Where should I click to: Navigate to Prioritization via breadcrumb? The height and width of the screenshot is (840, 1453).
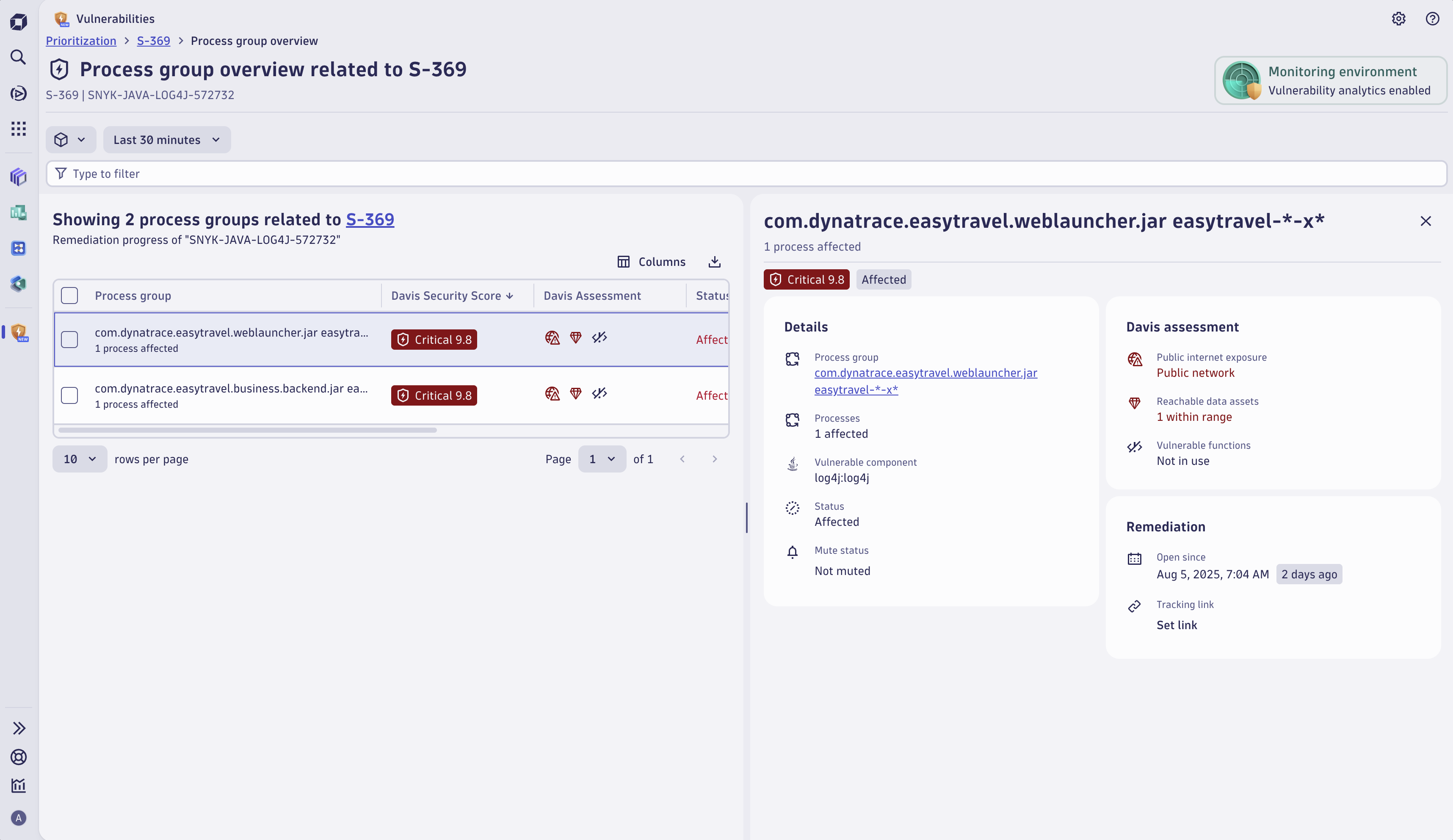pos(81,40)
